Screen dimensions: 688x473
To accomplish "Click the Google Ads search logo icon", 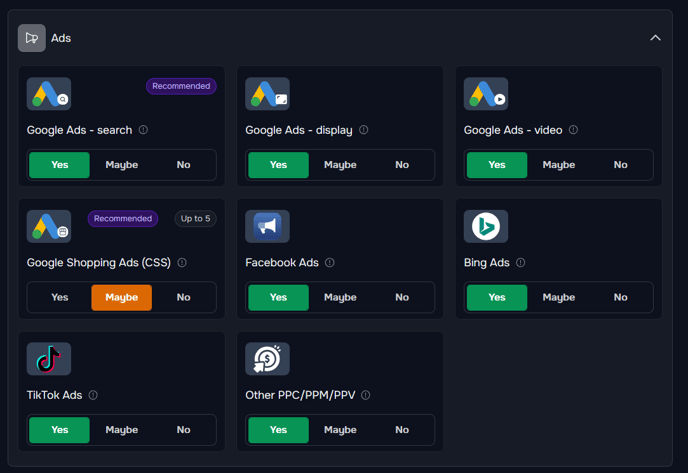I will click(x=49, y=94).
